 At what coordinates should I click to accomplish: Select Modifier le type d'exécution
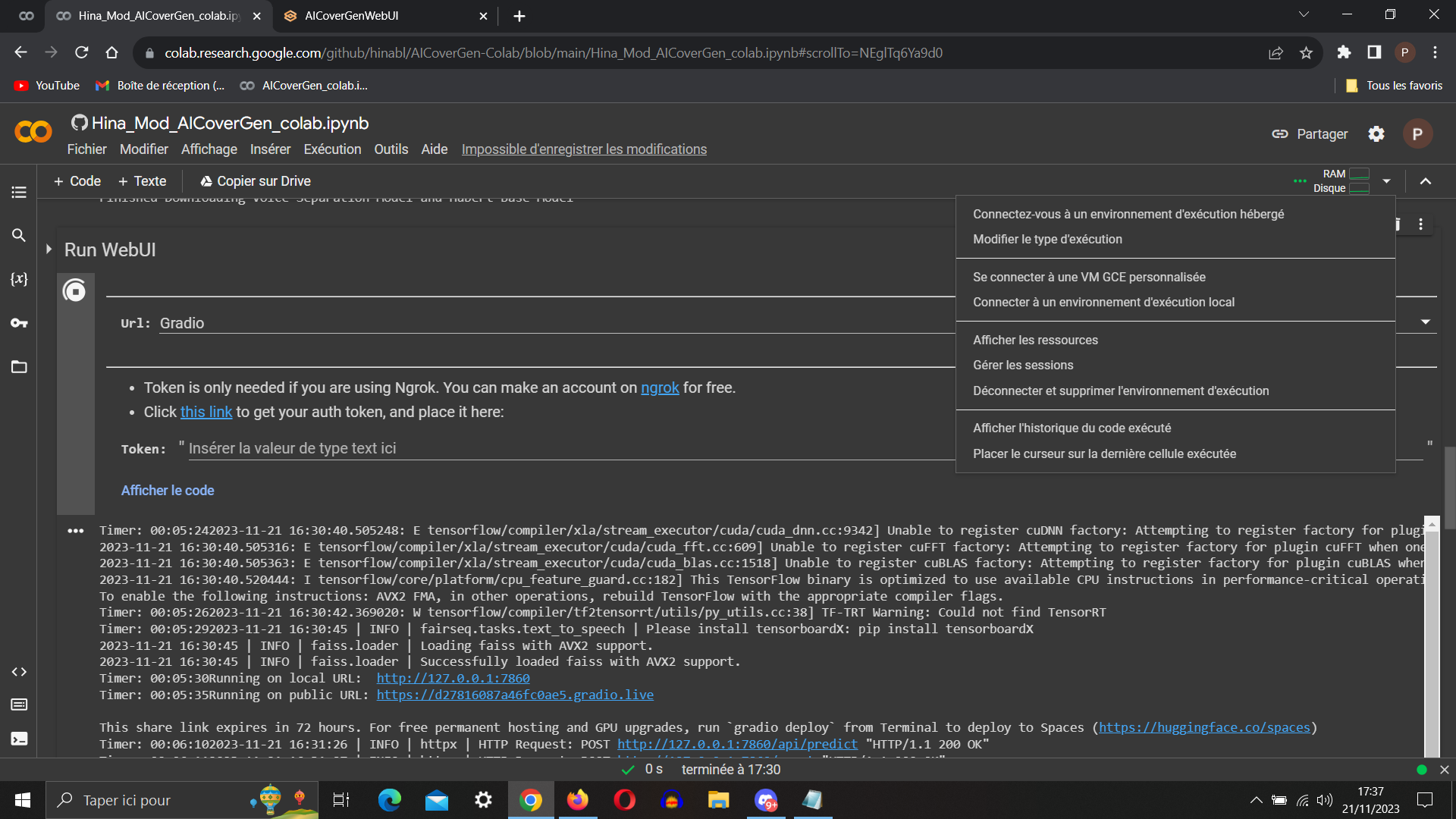point(1175,240)
